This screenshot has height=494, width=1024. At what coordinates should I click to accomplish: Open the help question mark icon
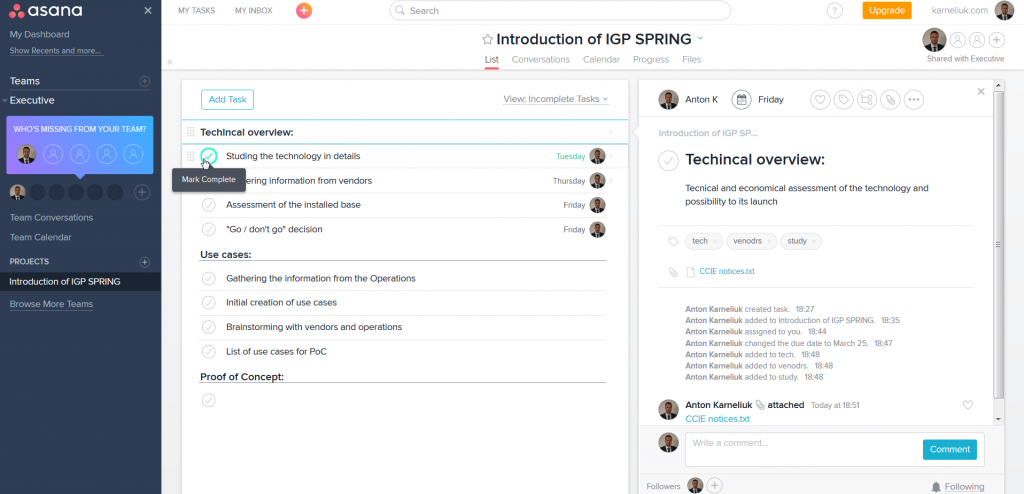click(835, 10)
